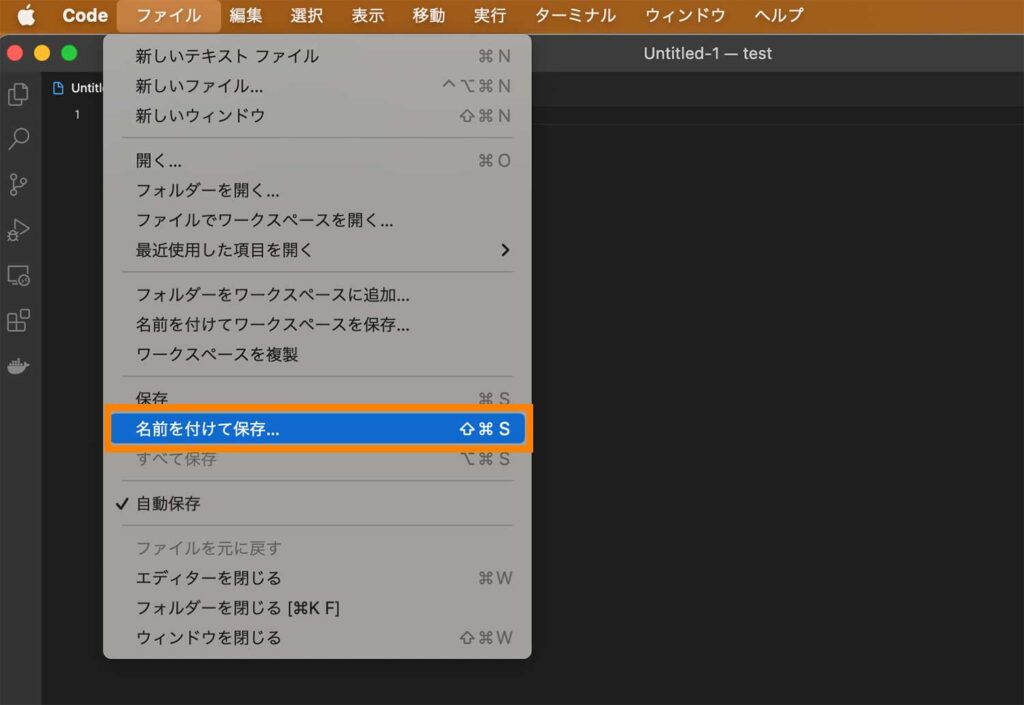Open the Run and Debug view
This screenshot has width=1024, height=705.
pos(19,230)
